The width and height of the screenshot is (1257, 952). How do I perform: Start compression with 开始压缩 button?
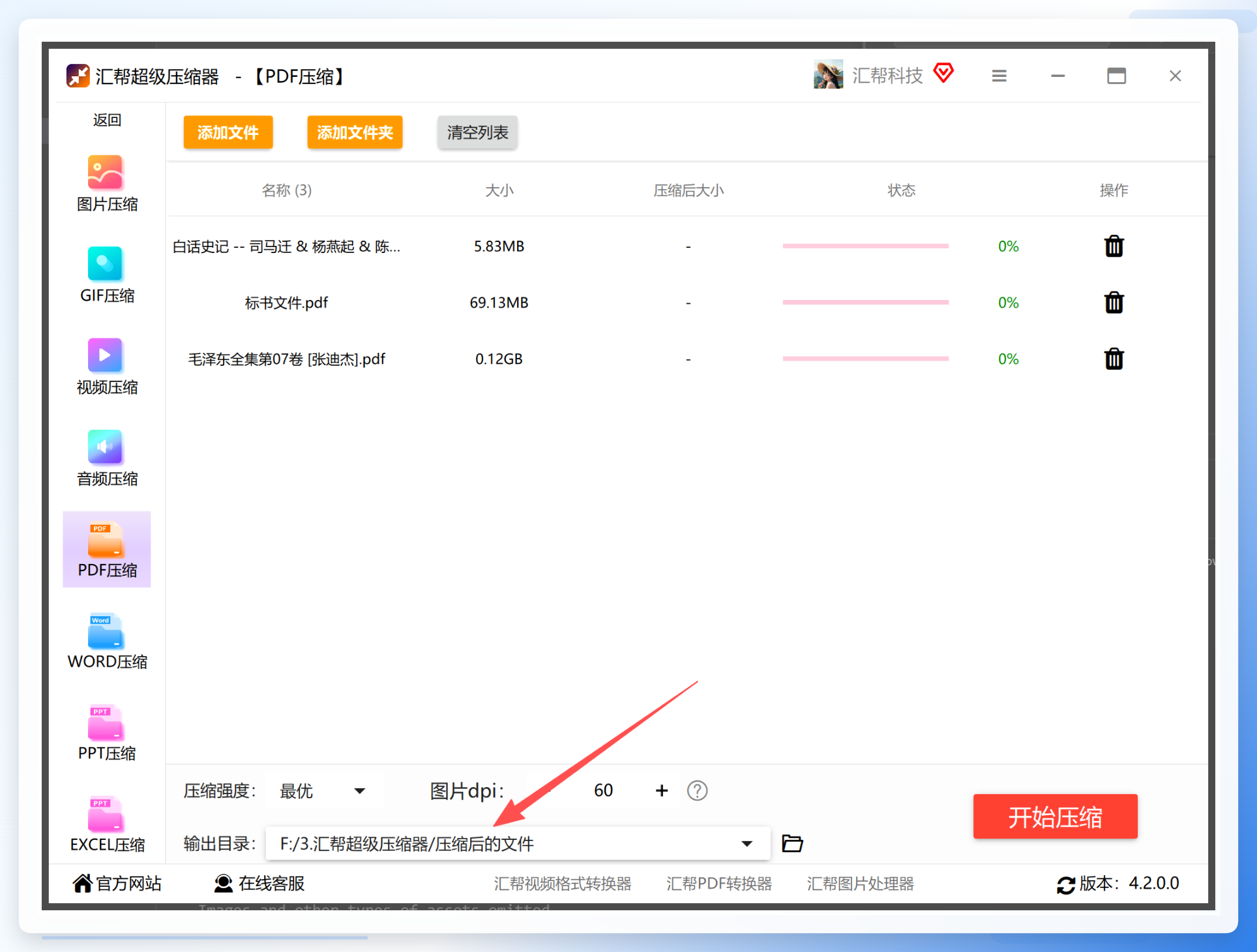click(1055, 816)
